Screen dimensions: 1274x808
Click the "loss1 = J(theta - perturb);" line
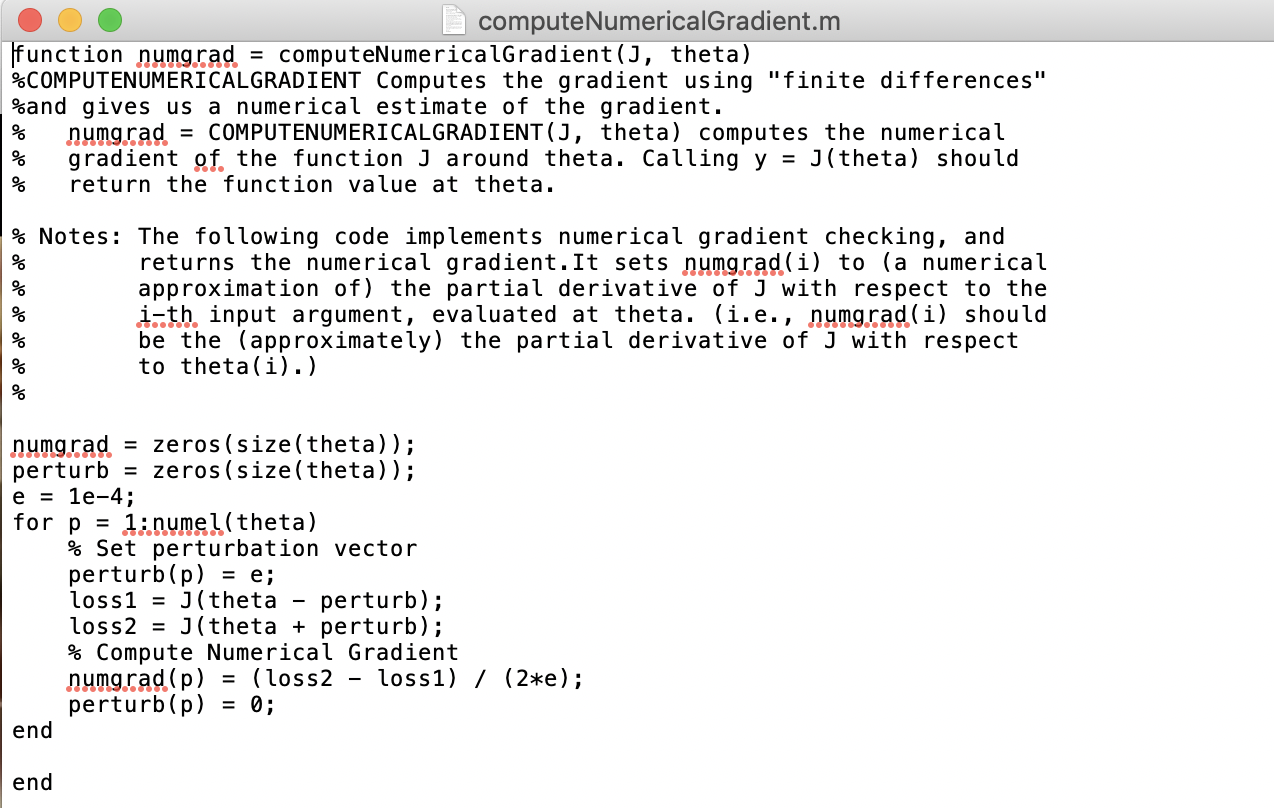click(x=255, y=600)
